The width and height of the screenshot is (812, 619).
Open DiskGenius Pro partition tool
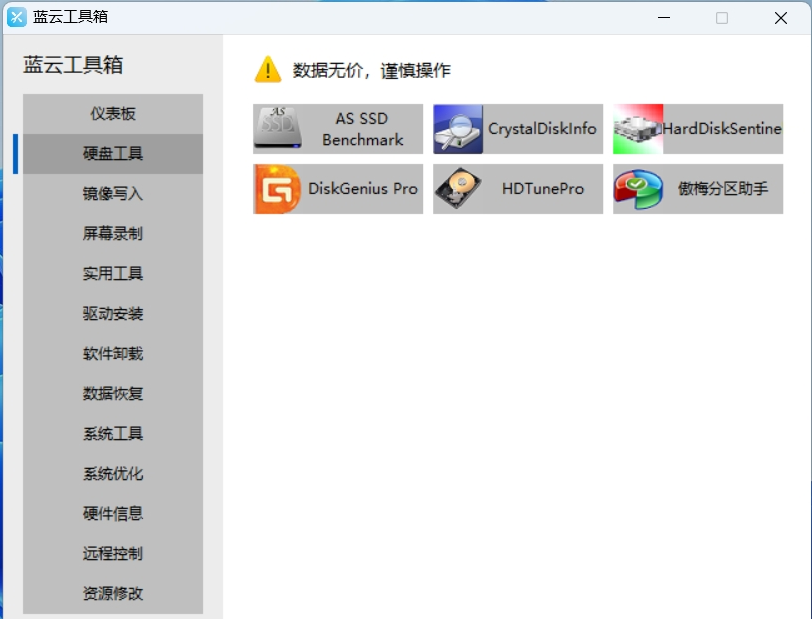click(336, 189)
